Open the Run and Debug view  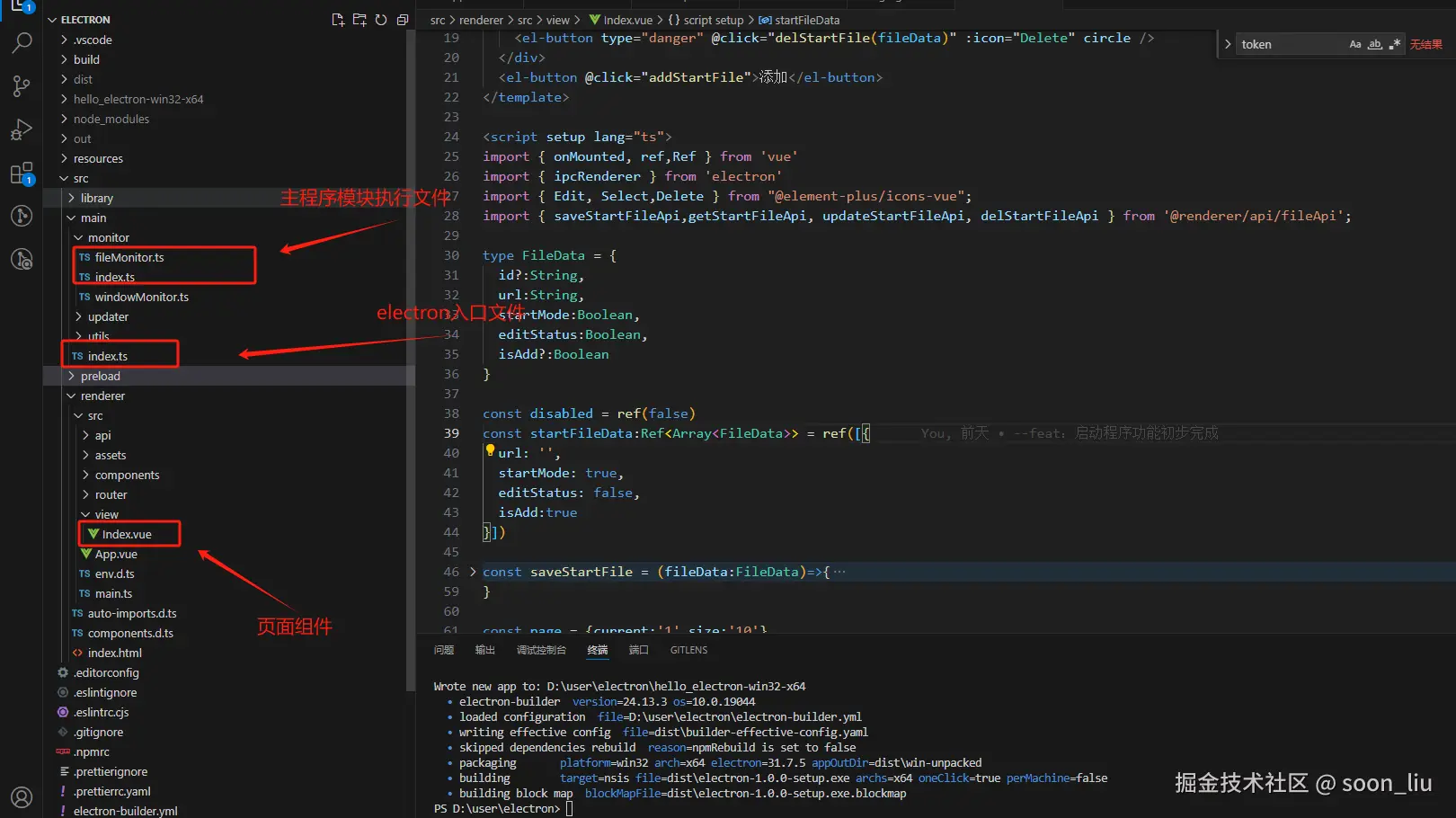pyautogui.click(x=22, y=129)
